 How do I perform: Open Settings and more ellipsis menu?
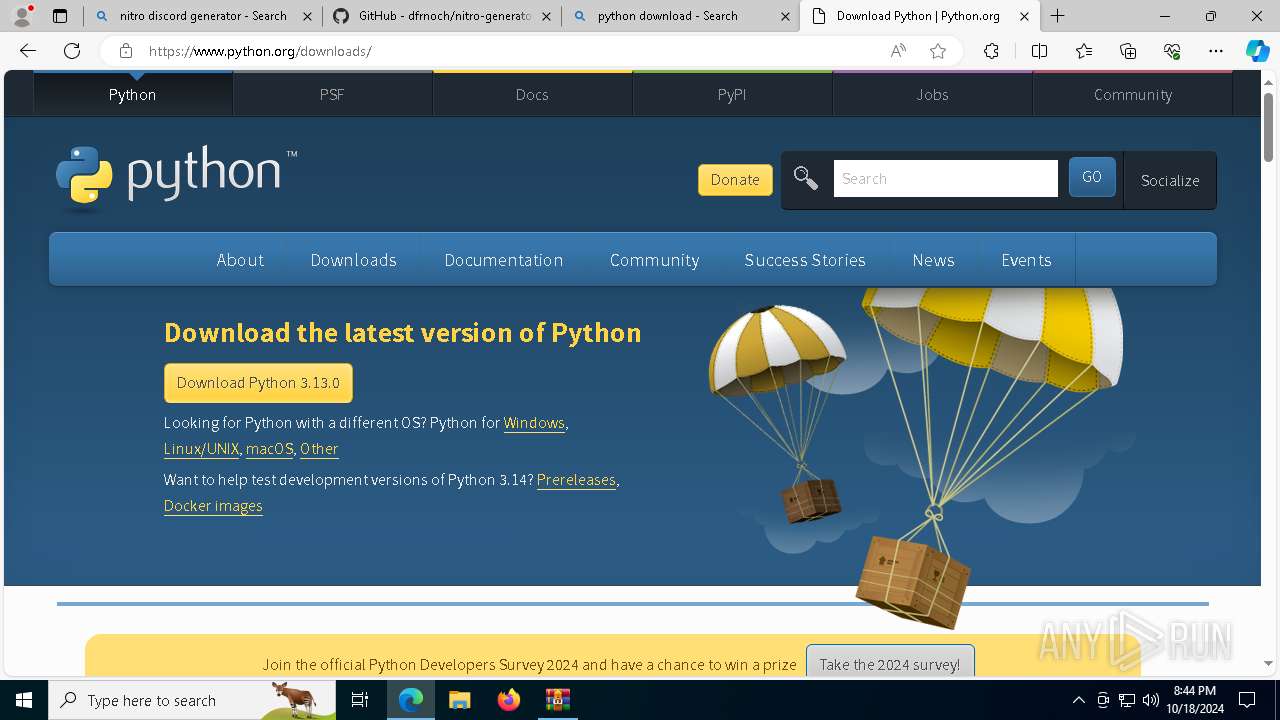click(1216, 51)
